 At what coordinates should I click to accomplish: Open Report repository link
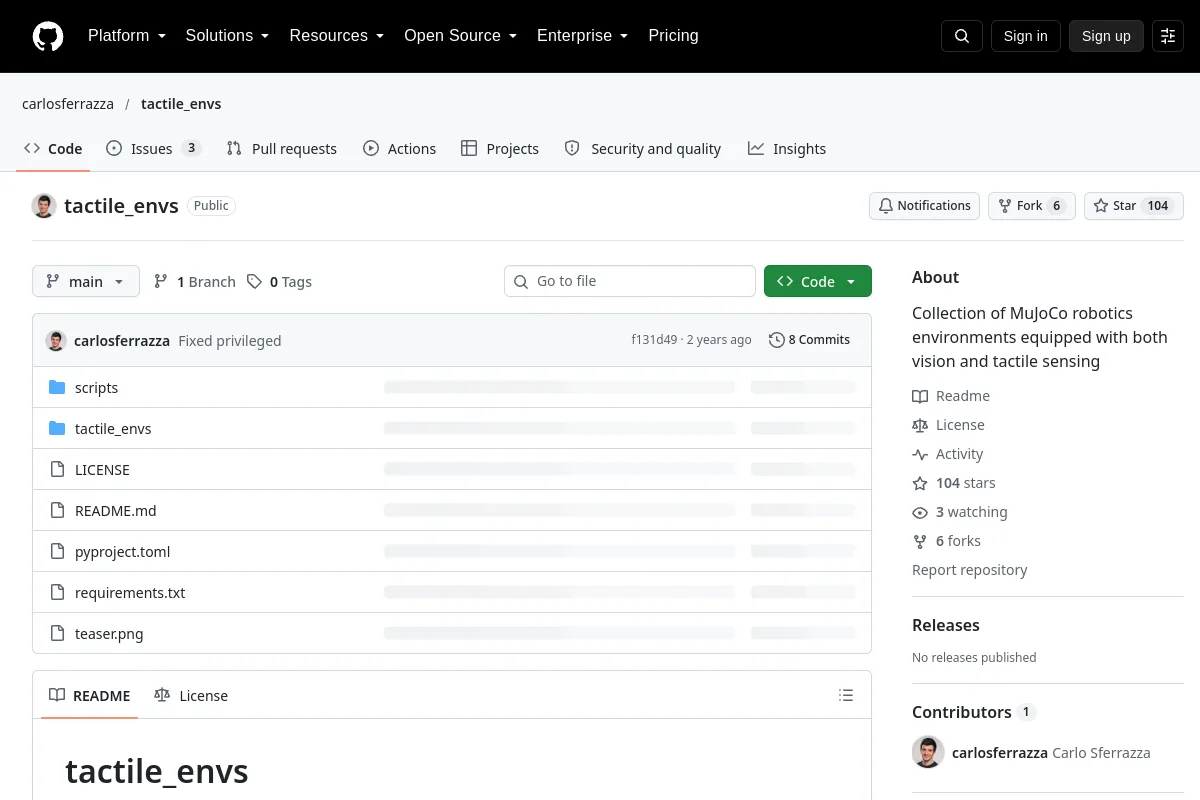[970, 570]
